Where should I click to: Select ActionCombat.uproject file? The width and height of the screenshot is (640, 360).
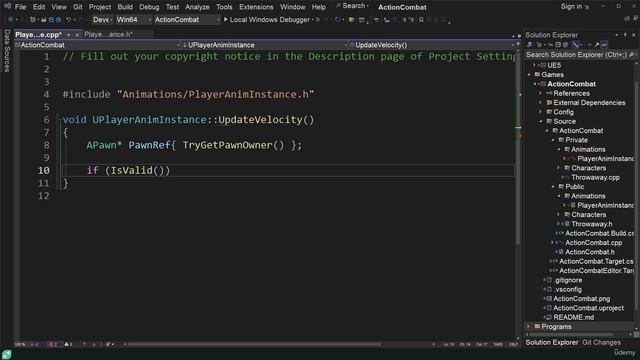(x=588, y=308)
